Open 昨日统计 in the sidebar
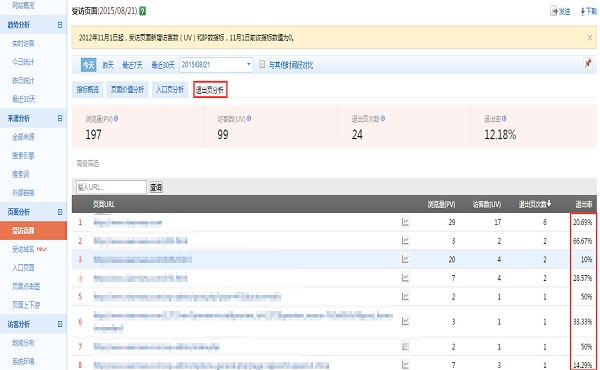Screen dimensions: 600x370 pos(23,81)
